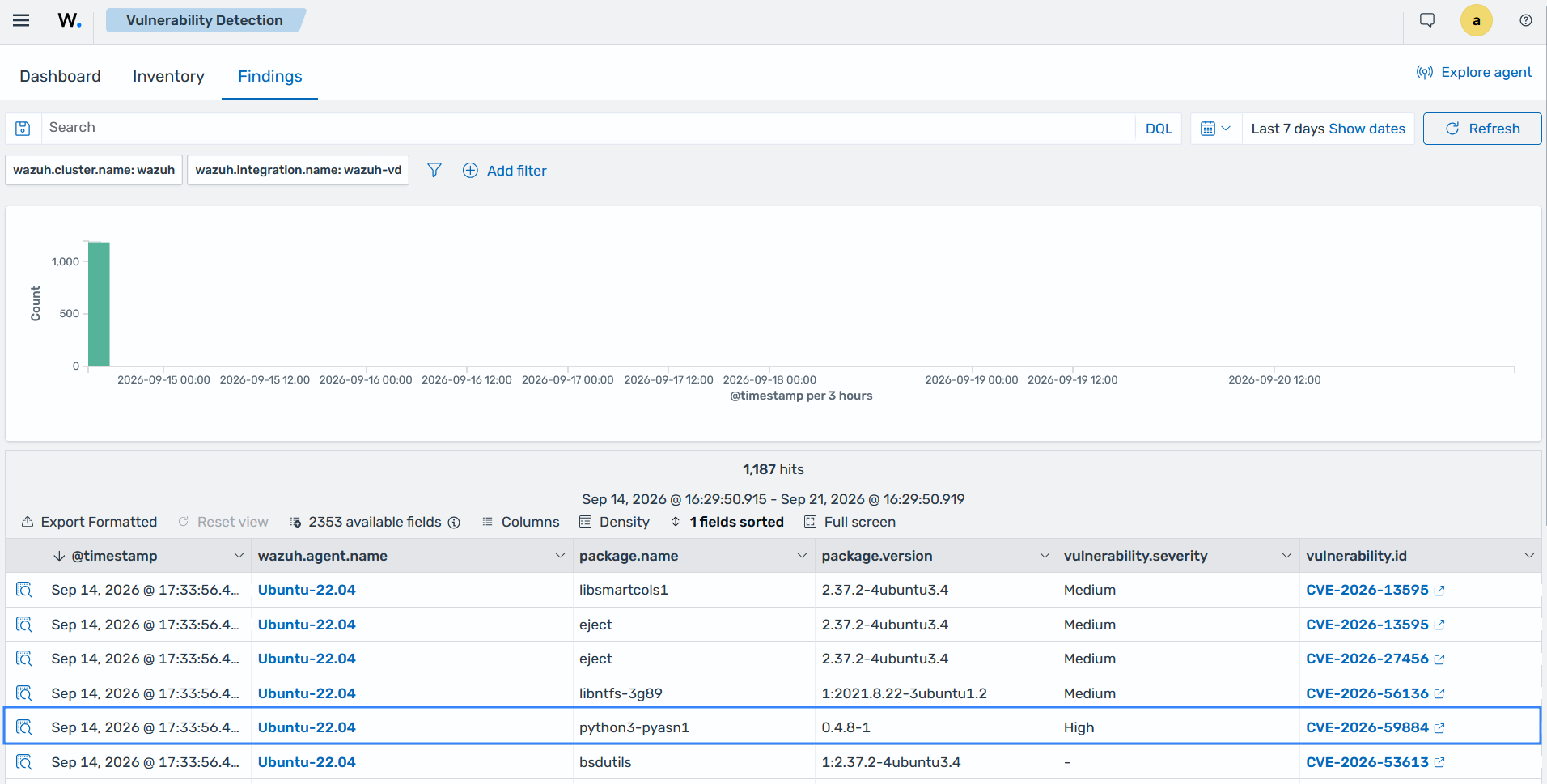Click the funnel filter options icon

tap(434, 170)
